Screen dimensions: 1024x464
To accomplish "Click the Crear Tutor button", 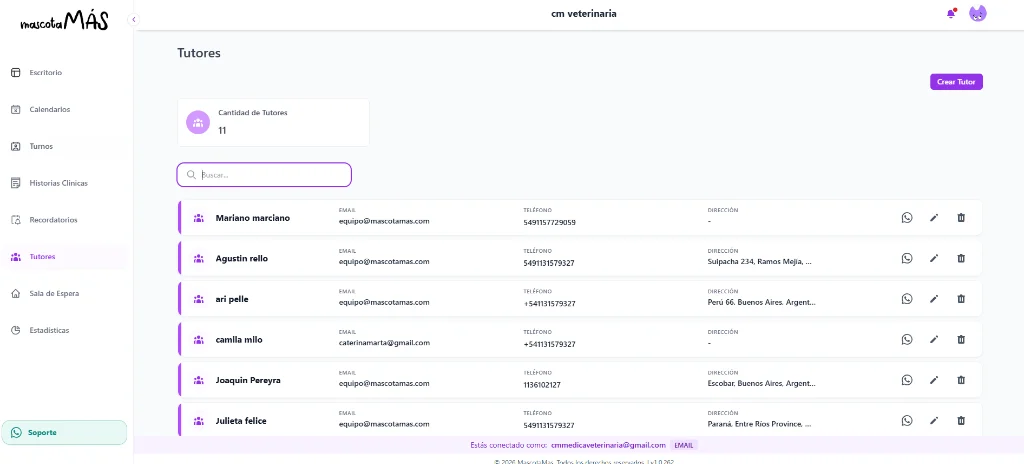I will click(x=956, y=82).
